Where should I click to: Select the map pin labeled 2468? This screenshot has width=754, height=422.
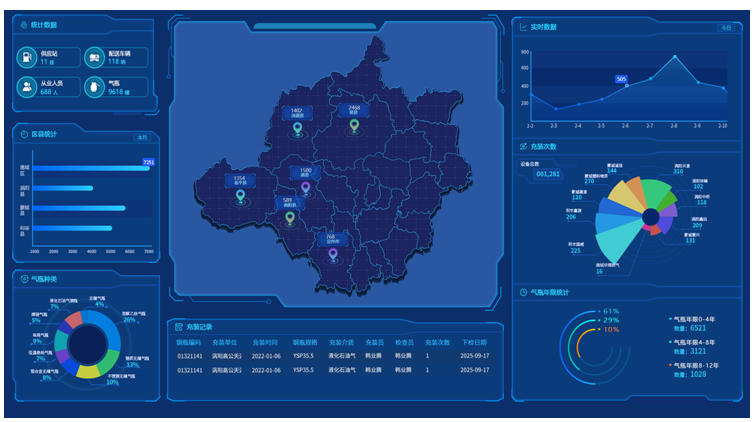point(354,124)
